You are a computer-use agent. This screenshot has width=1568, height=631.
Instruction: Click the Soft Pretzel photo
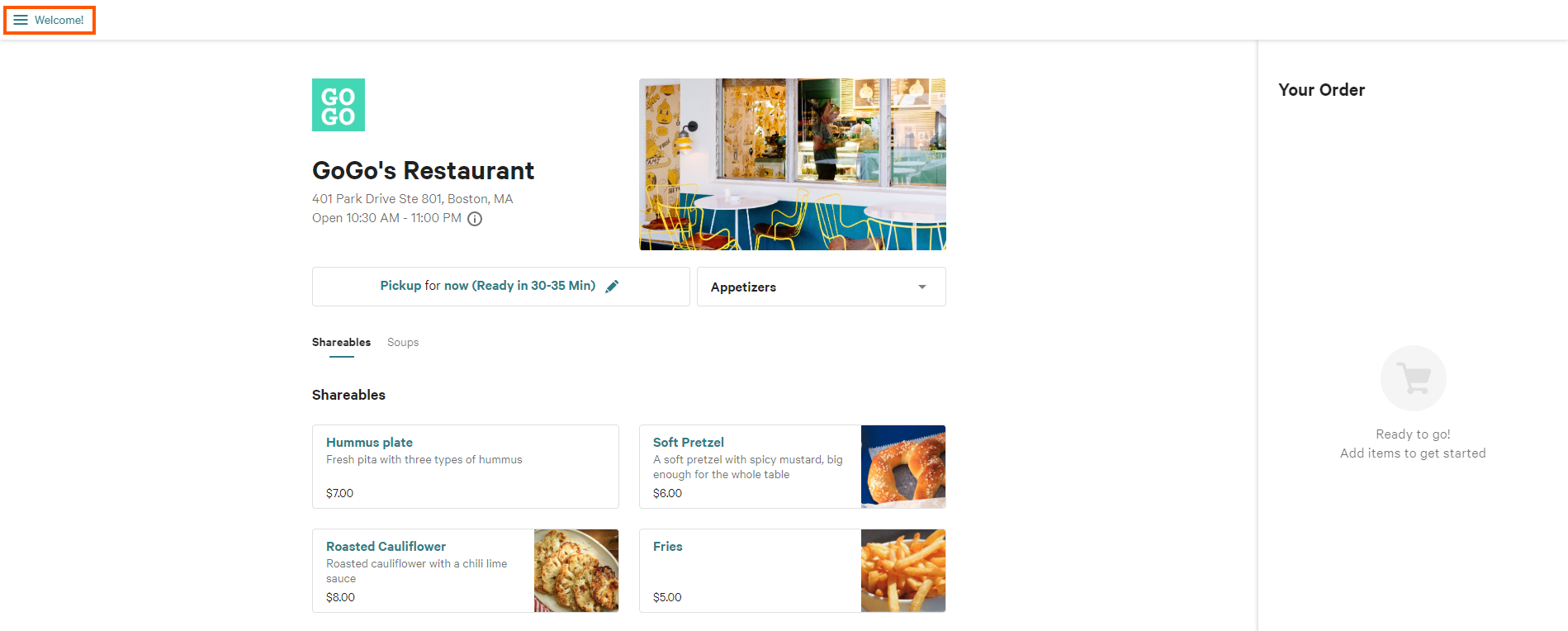click(903, 467)
